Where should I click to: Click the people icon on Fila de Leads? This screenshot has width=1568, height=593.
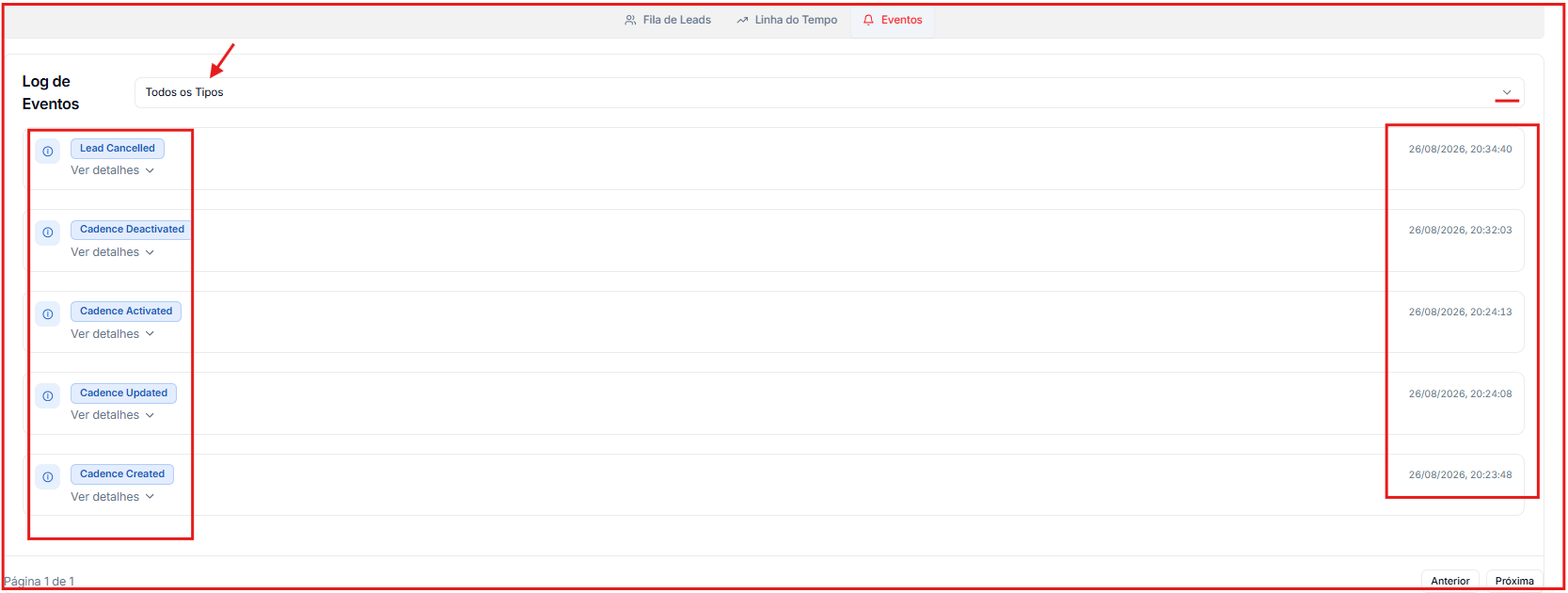630,20
